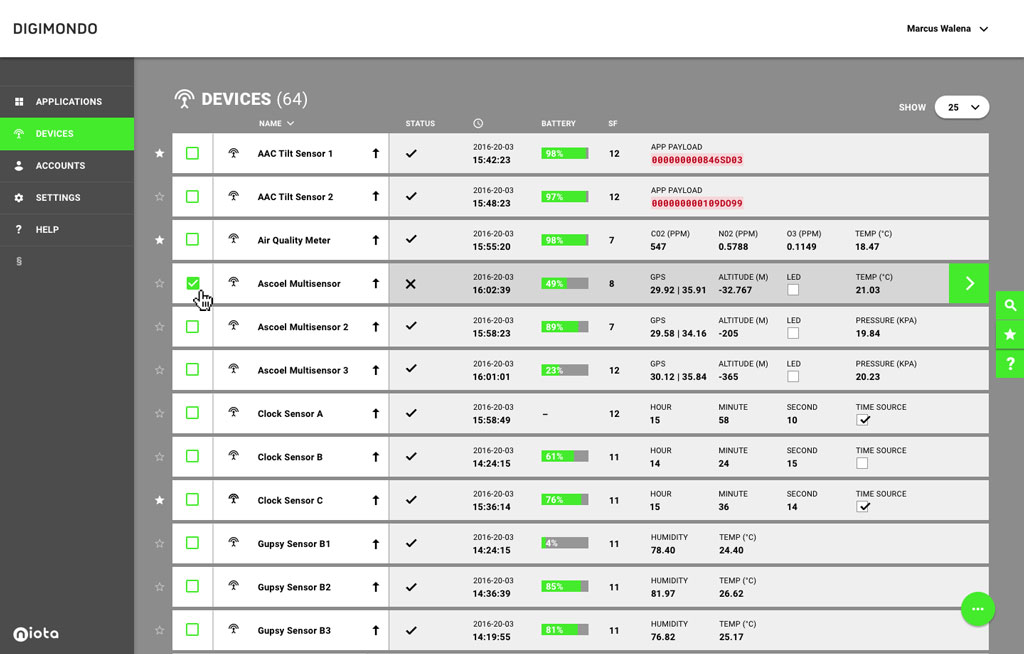The height and width of the screenshot is (654, 1024).
Task: Open the Show 25 rows dropdown
Action: click(x=962, y=107)
